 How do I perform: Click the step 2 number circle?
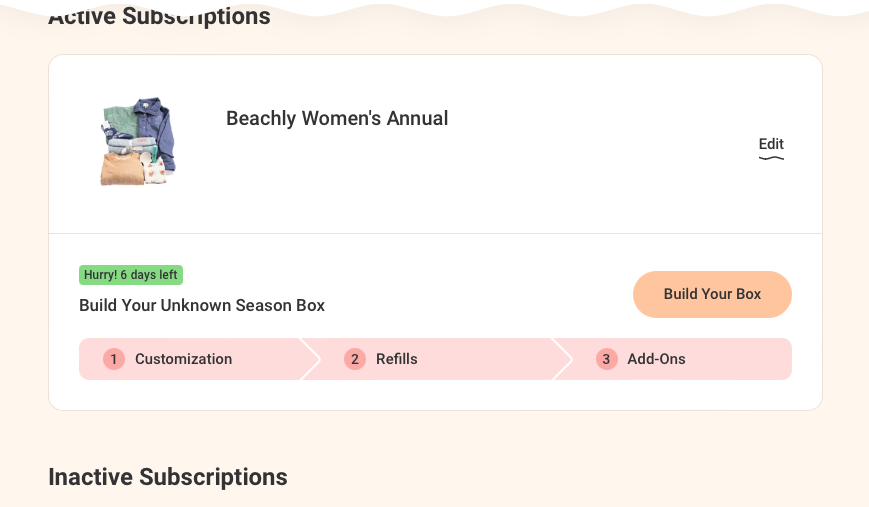pos(355,359)
